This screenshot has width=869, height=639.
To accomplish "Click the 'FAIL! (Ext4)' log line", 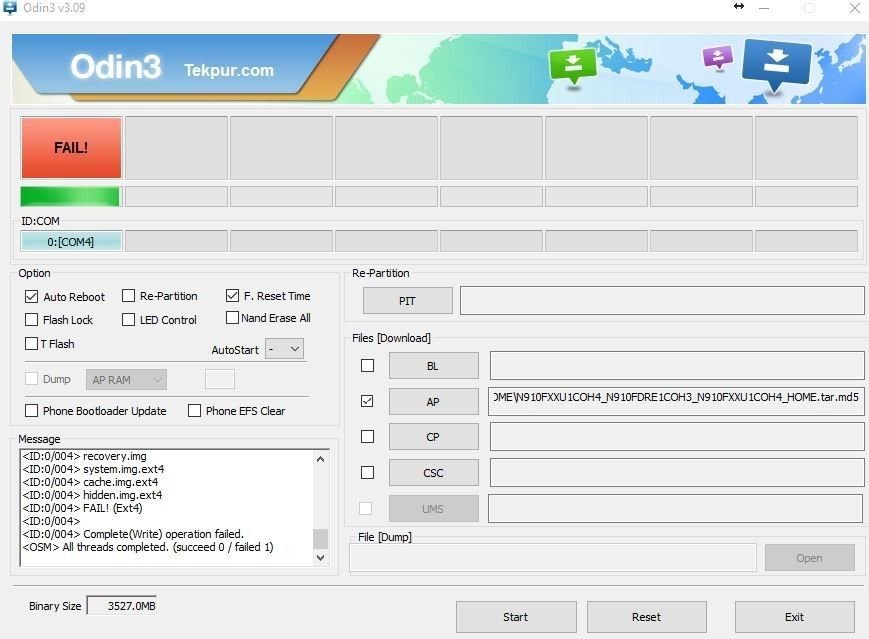I will 83,508.
